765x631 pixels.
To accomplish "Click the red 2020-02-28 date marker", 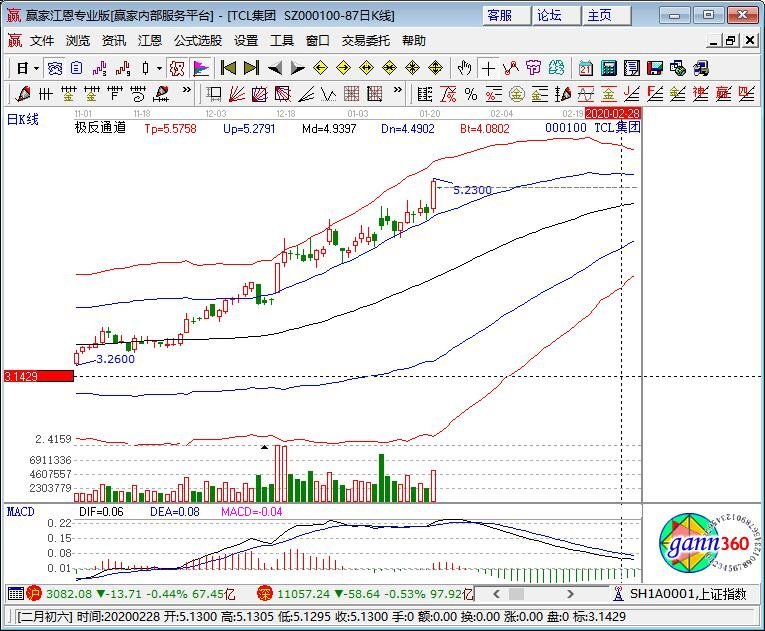I will pos(612,114).
